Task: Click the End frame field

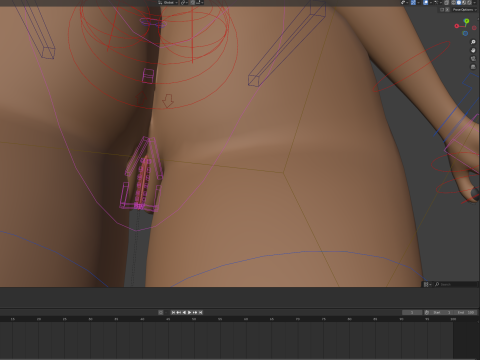Action: [x=465, y=312]
